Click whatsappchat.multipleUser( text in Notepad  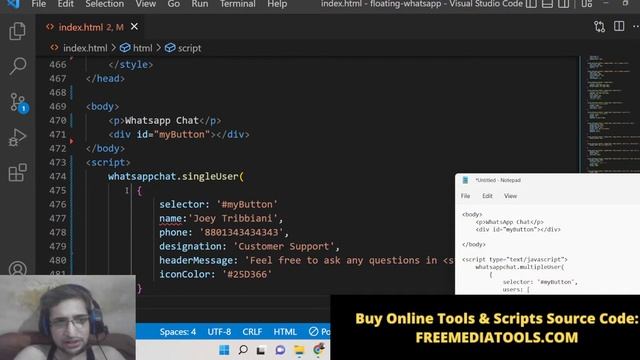point(520,267)
